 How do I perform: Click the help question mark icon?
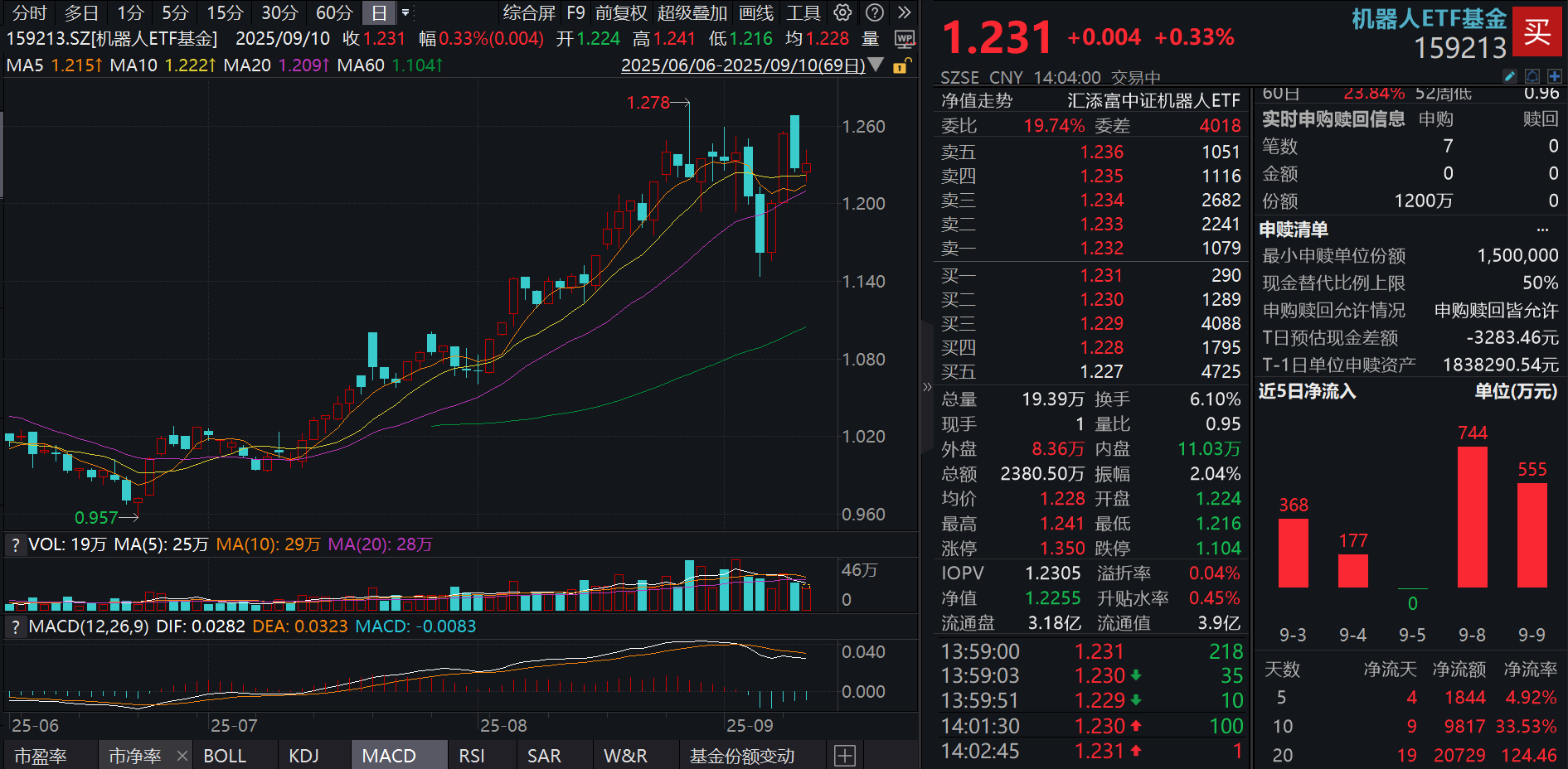(x=873, y=13)
